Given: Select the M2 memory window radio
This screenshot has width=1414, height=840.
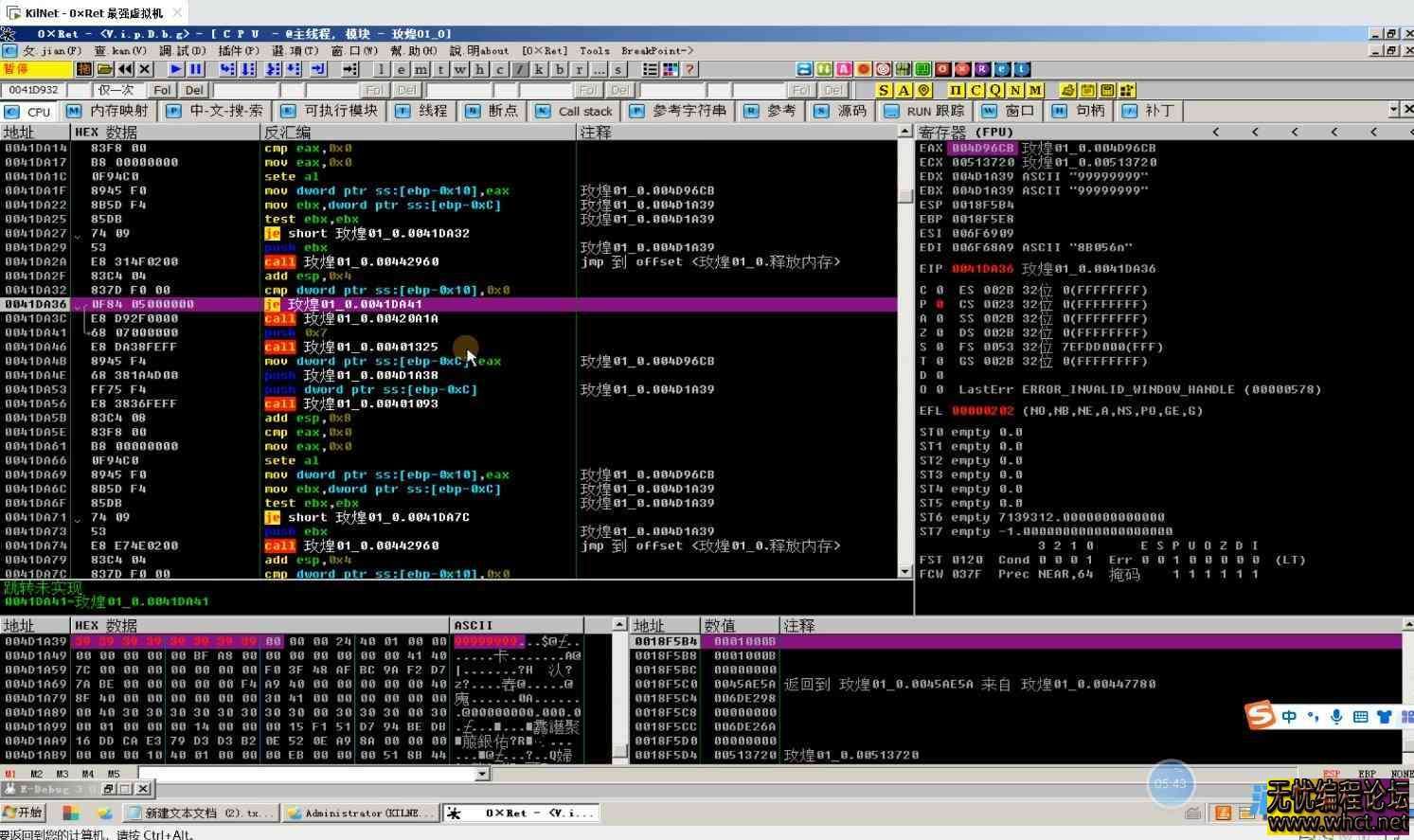Looking at the screenshot, I should tap(36, 774).
